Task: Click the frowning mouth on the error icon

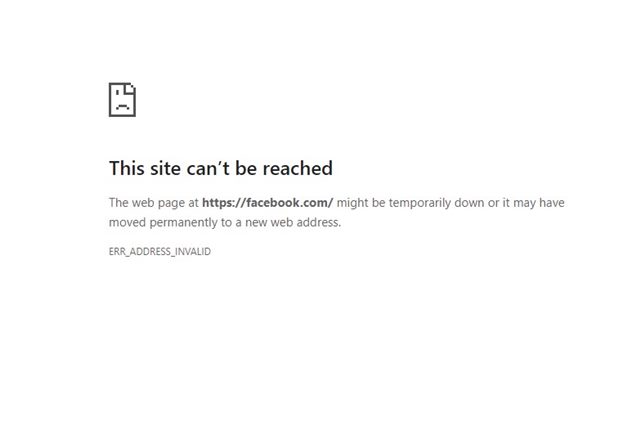Action: [122, 107]
